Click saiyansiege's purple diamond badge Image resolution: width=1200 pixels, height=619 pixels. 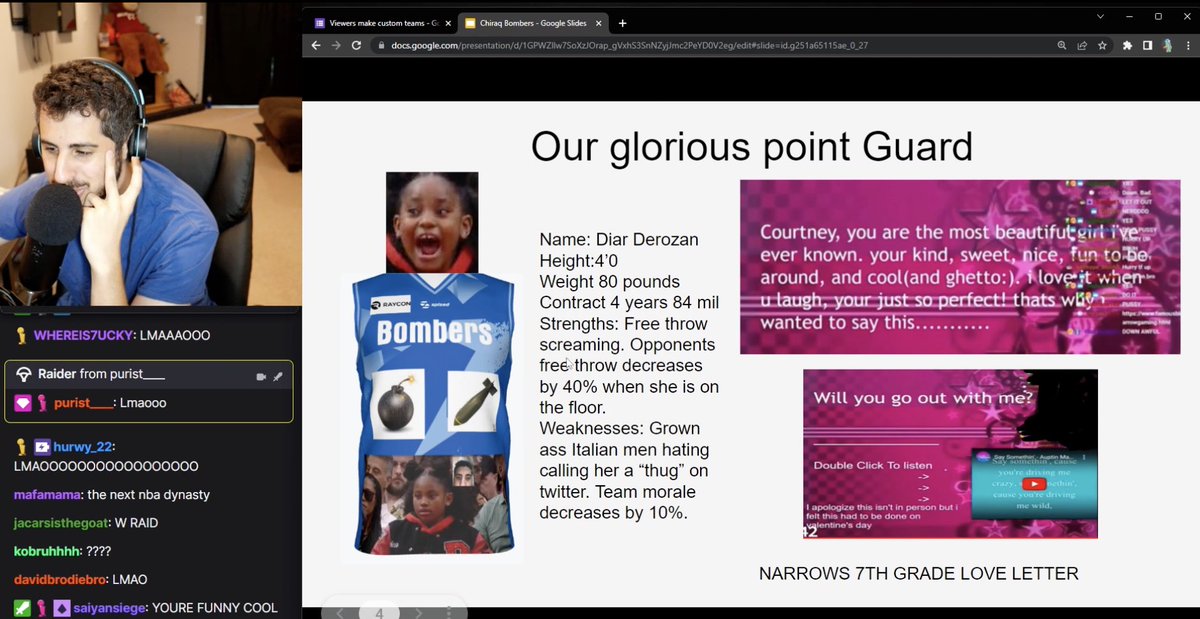click(x=62, y=608)
